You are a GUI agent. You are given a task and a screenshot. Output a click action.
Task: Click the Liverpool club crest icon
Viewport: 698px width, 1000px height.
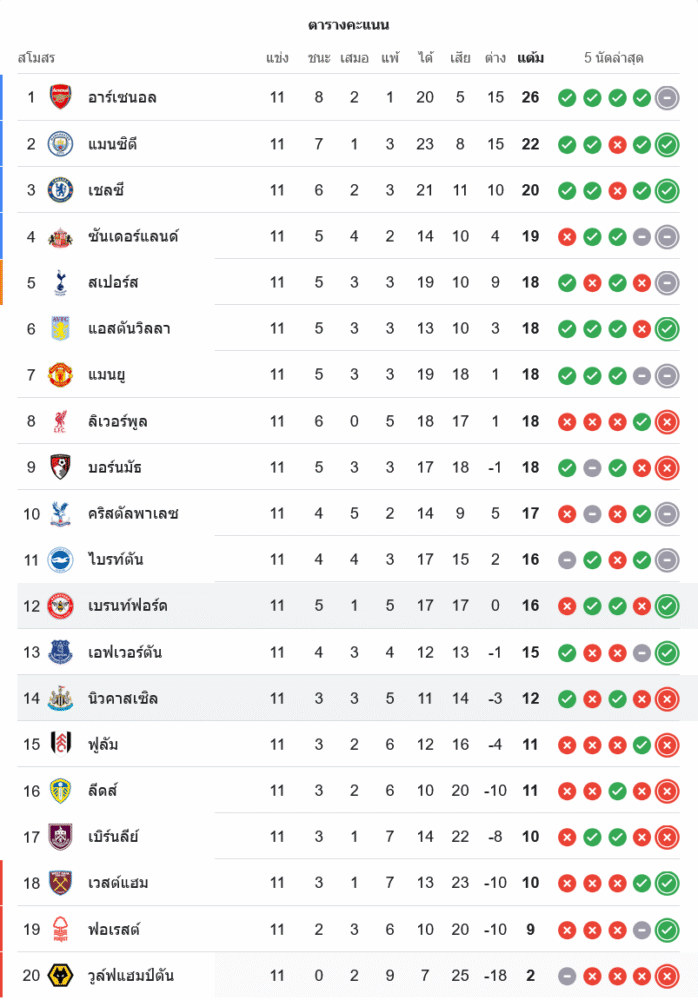61,421
